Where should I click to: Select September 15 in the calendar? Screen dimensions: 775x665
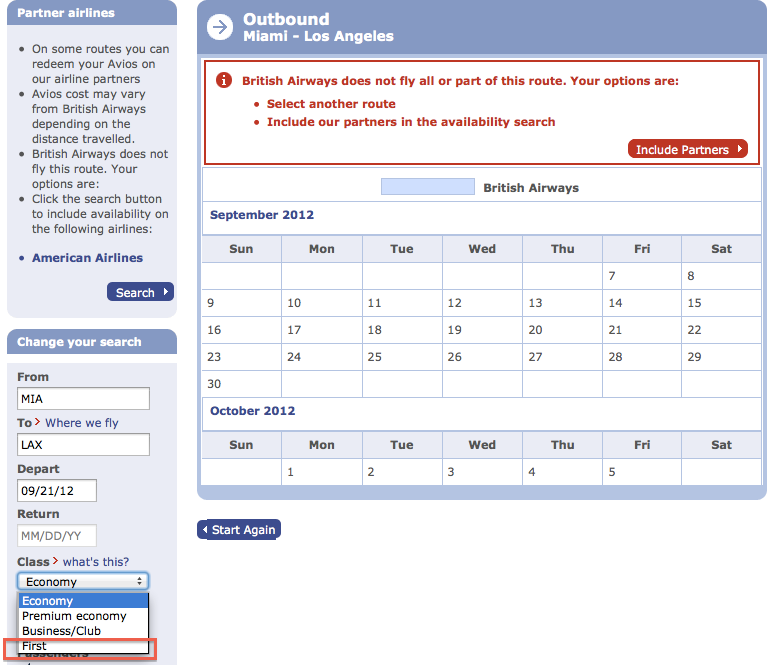pyautogui.click(x=721, y=303)
